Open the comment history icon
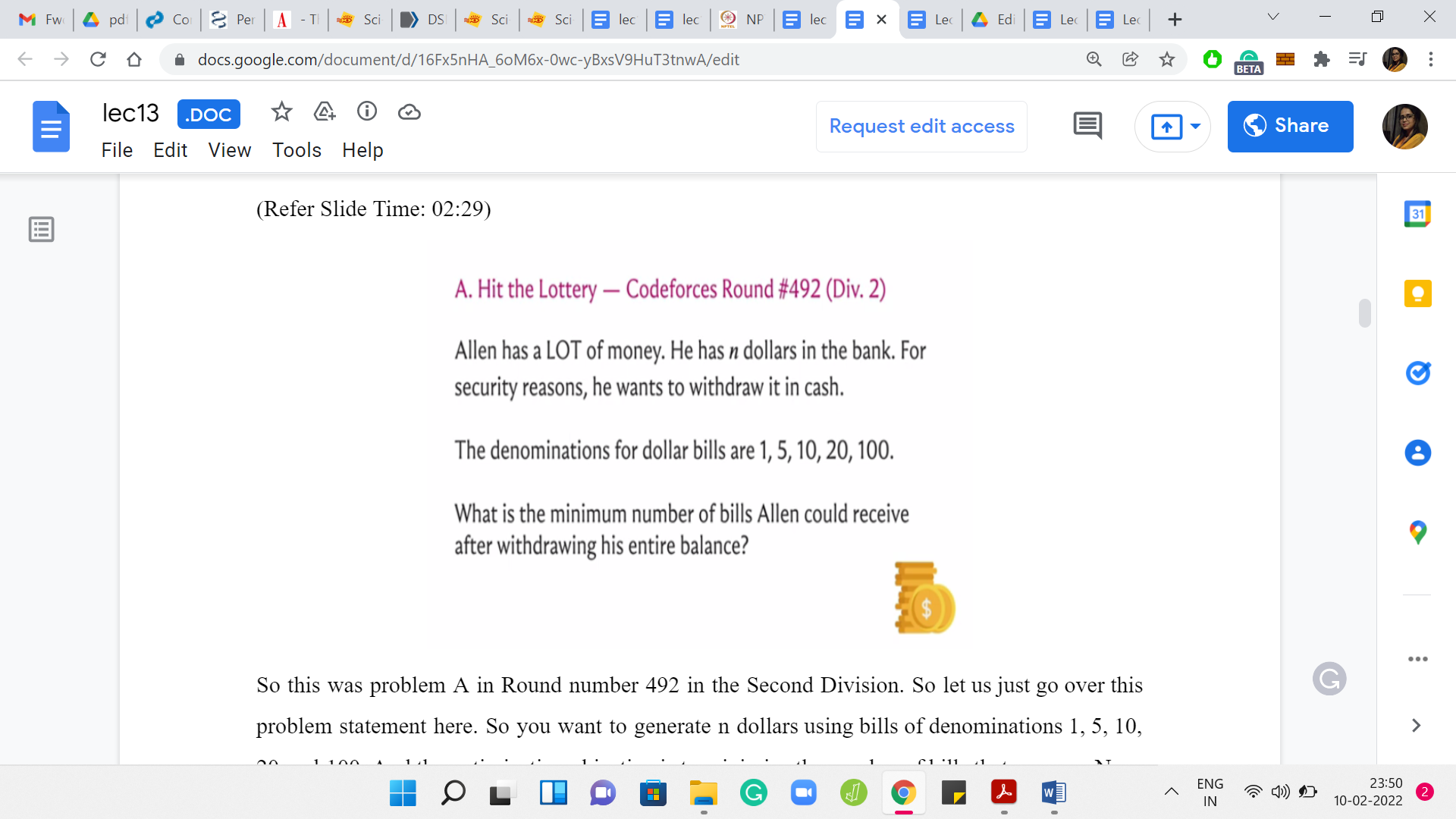Screen dimensions: 1456x819 tap(1087, 126)
